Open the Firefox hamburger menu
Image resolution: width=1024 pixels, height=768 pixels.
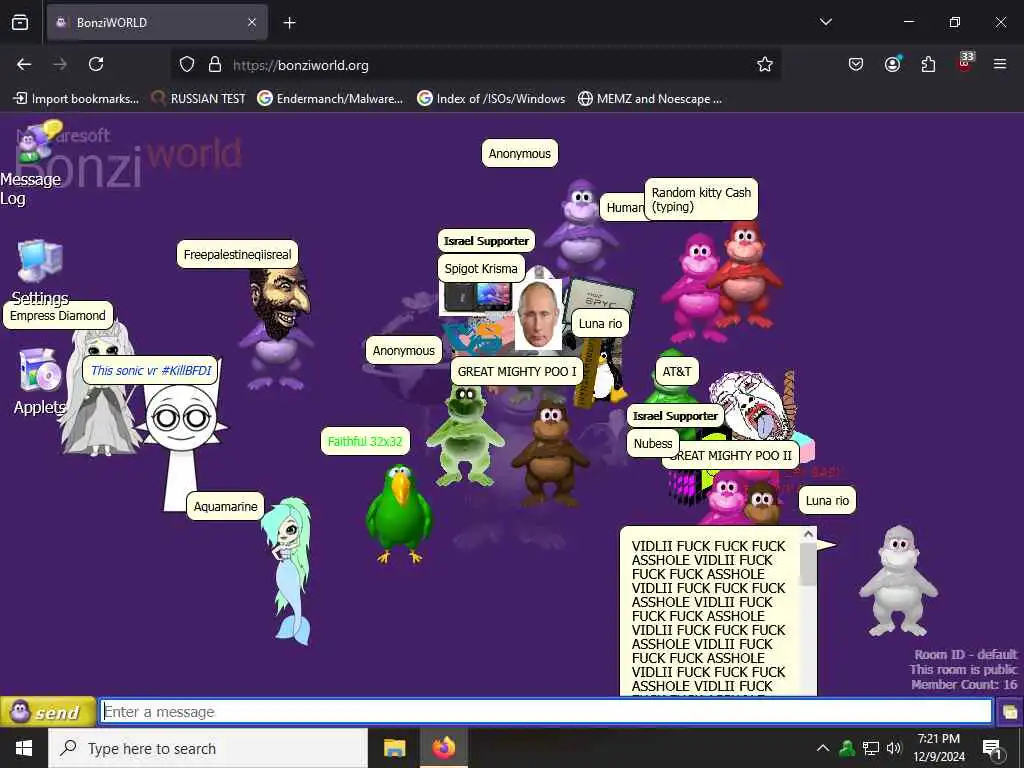pyautogui.click(x=1000, y=64)
